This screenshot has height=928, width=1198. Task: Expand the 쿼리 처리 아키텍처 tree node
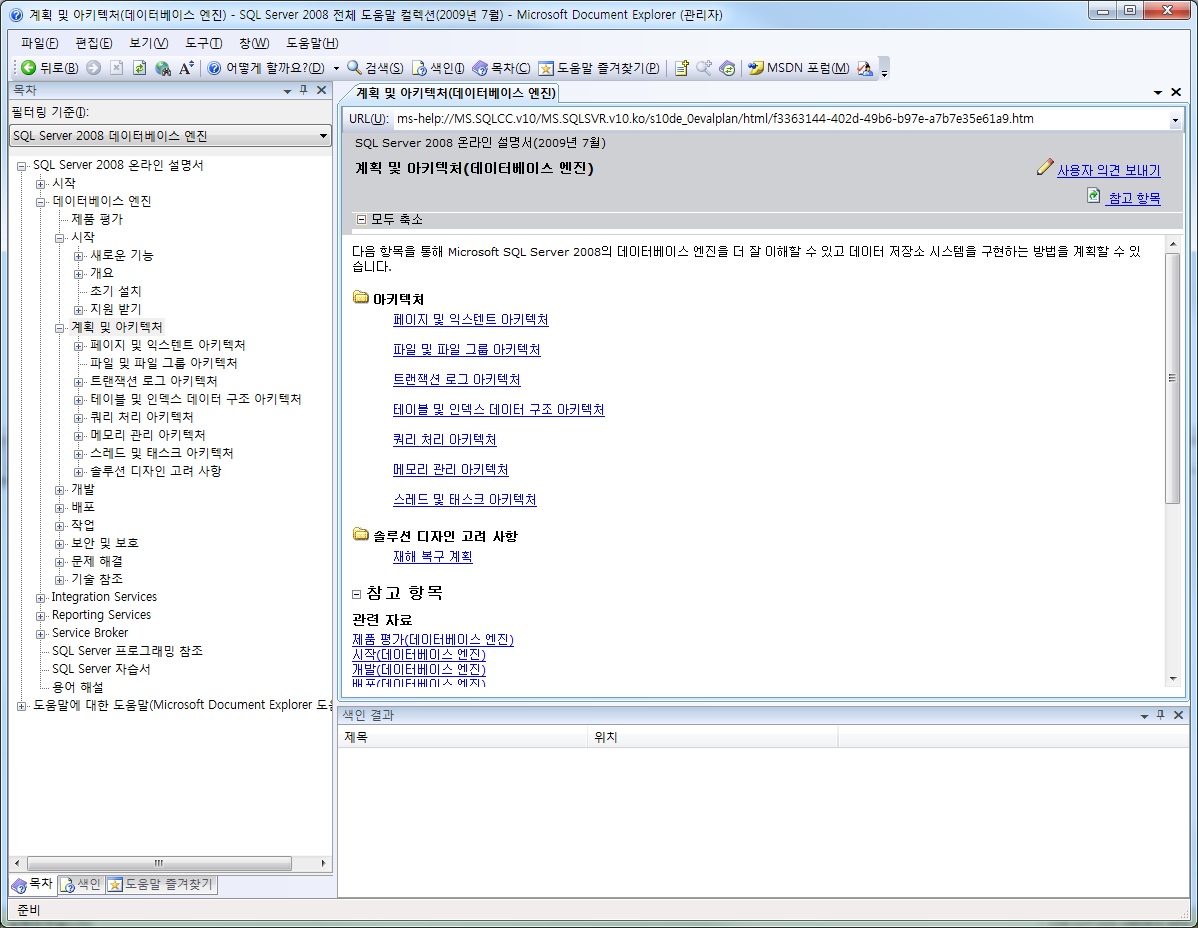pos(79,418)
